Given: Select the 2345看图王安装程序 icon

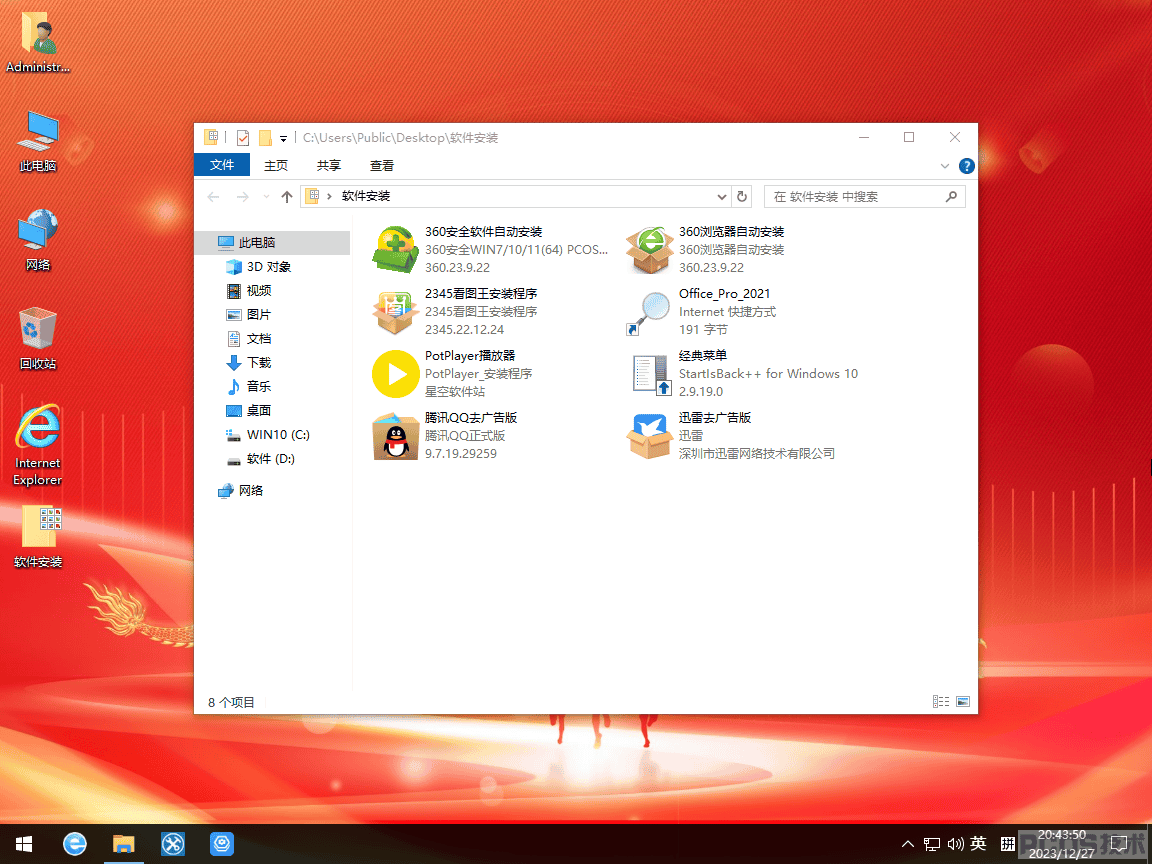Looking at the screenshot, I should pos(395,312).
